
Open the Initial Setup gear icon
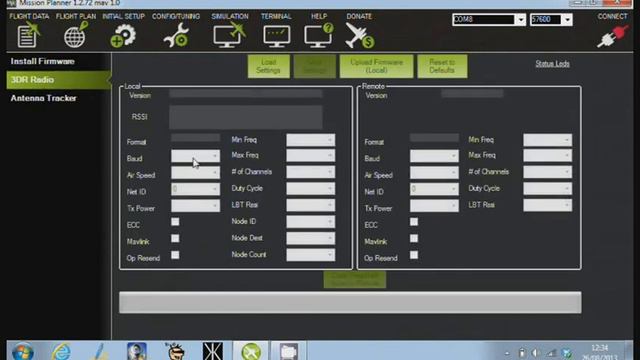coord(123,36)
